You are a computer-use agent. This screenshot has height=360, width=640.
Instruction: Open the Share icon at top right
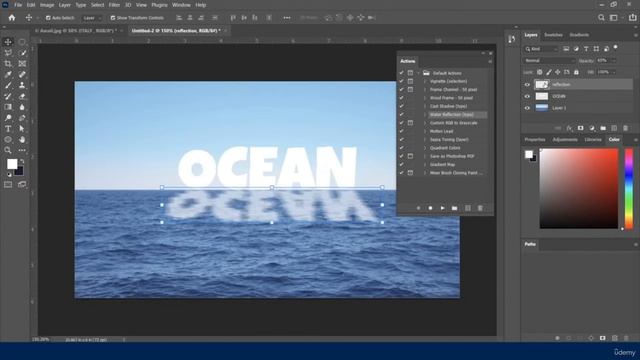click(x=633, y=18)
